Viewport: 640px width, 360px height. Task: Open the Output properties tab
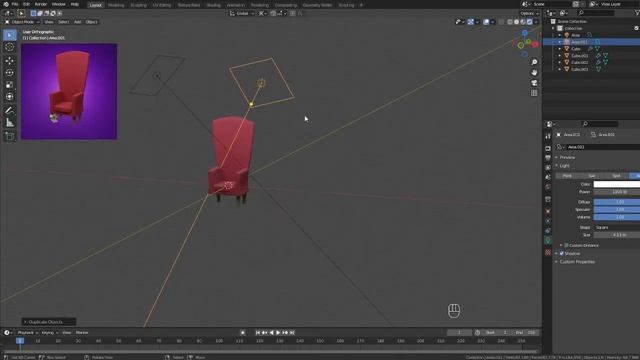point(548,158)
